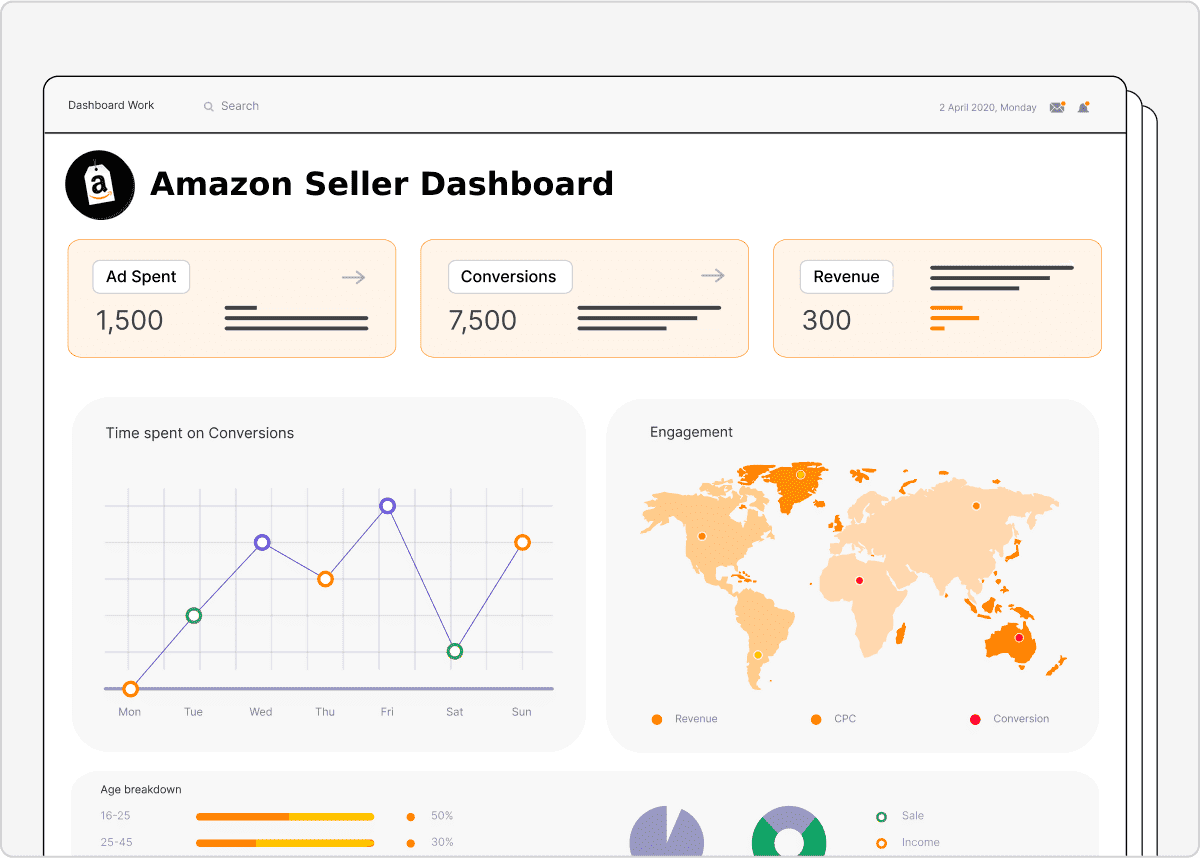Image resolution: width=1200 pixels, height=858 pixels.
Task: Click the 'Age breakdown' heading
Action: (141, 790)
